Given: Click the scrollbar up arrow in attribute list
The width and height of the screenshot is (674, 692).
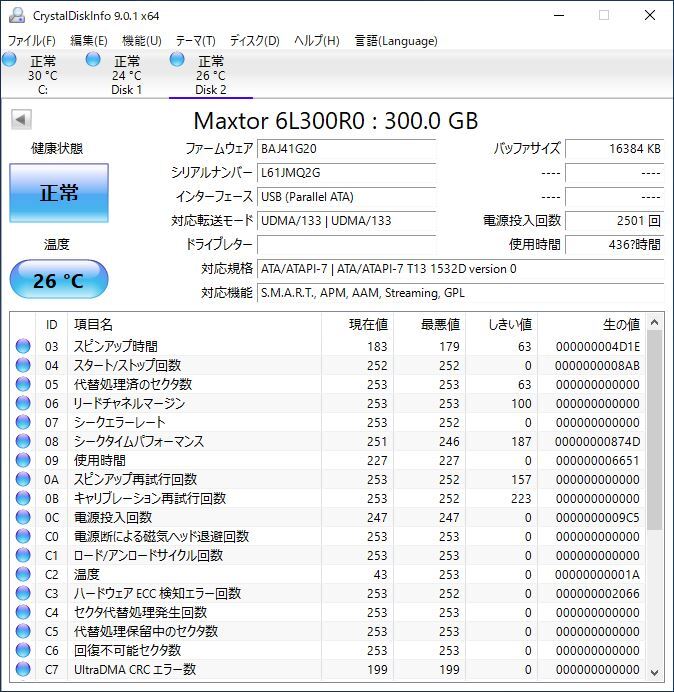Looking at the screenshot, I should [x=655, y=322].
